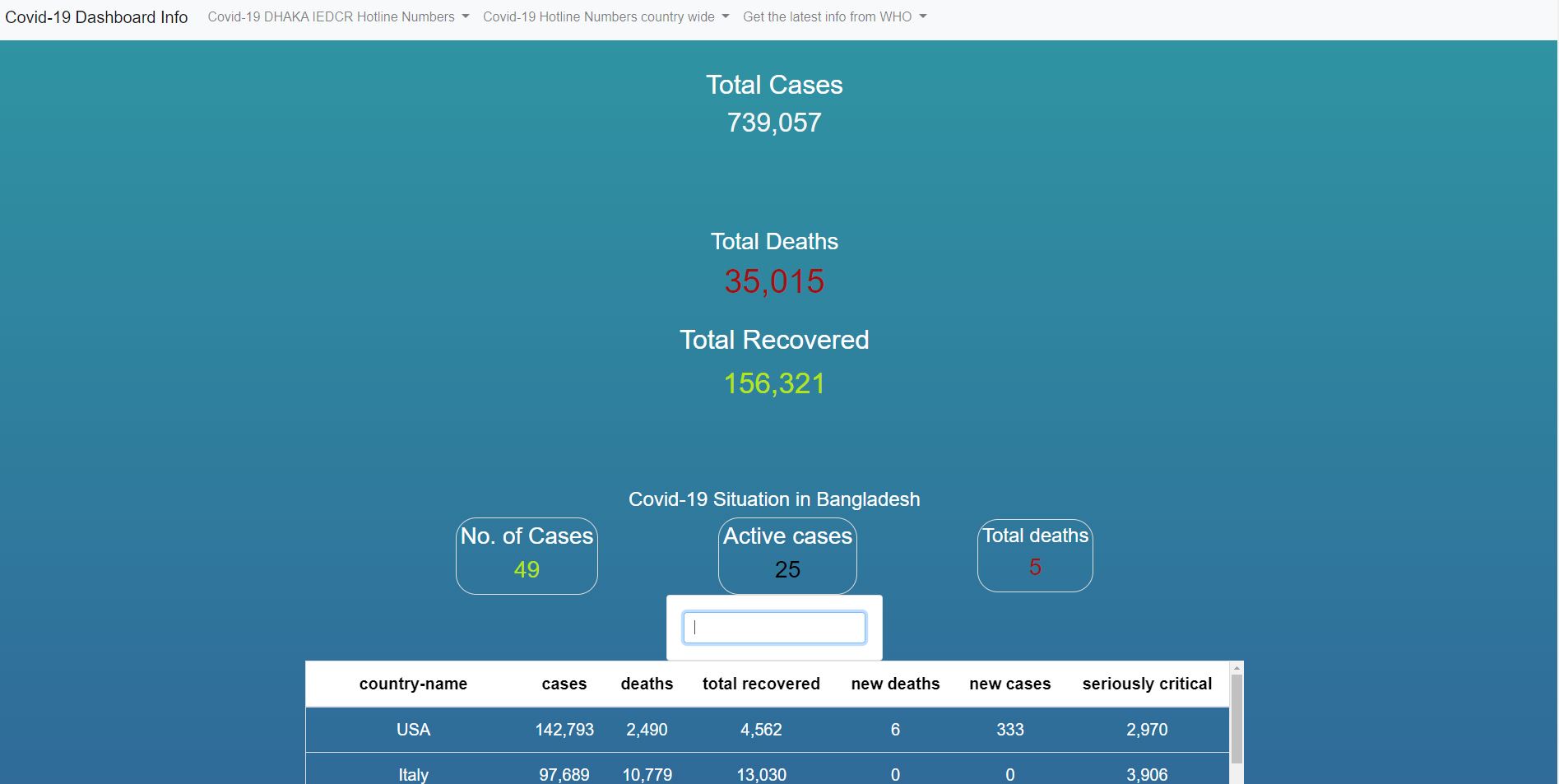The height and width of the screenshot is (784, 1559).
Task: Click the Italy row country name
Action: pyautogui.click(x=413, y=775)
